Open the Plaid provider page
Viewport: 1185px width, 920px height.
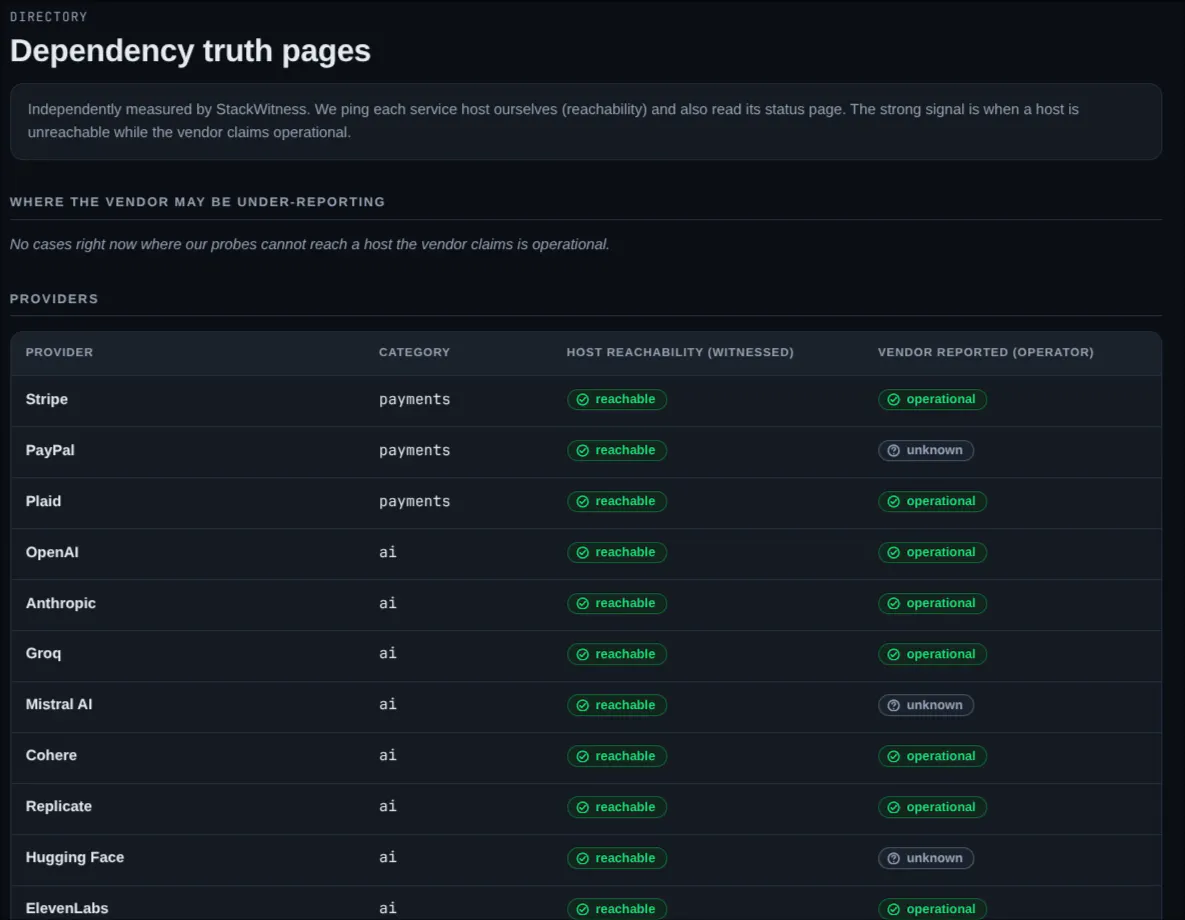(x=43, y=501)
